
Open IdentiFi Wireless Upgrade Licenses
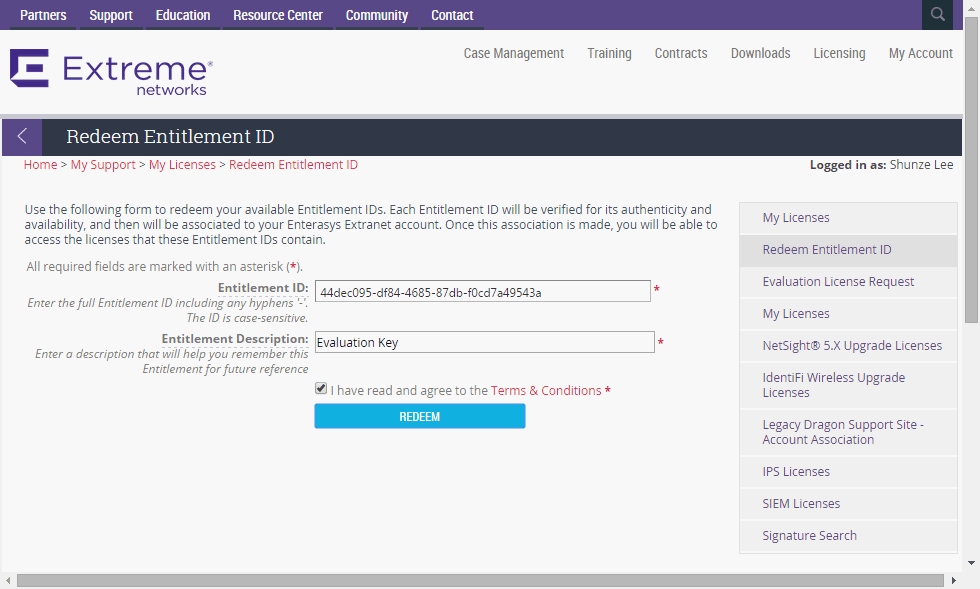tap(848, 385)
